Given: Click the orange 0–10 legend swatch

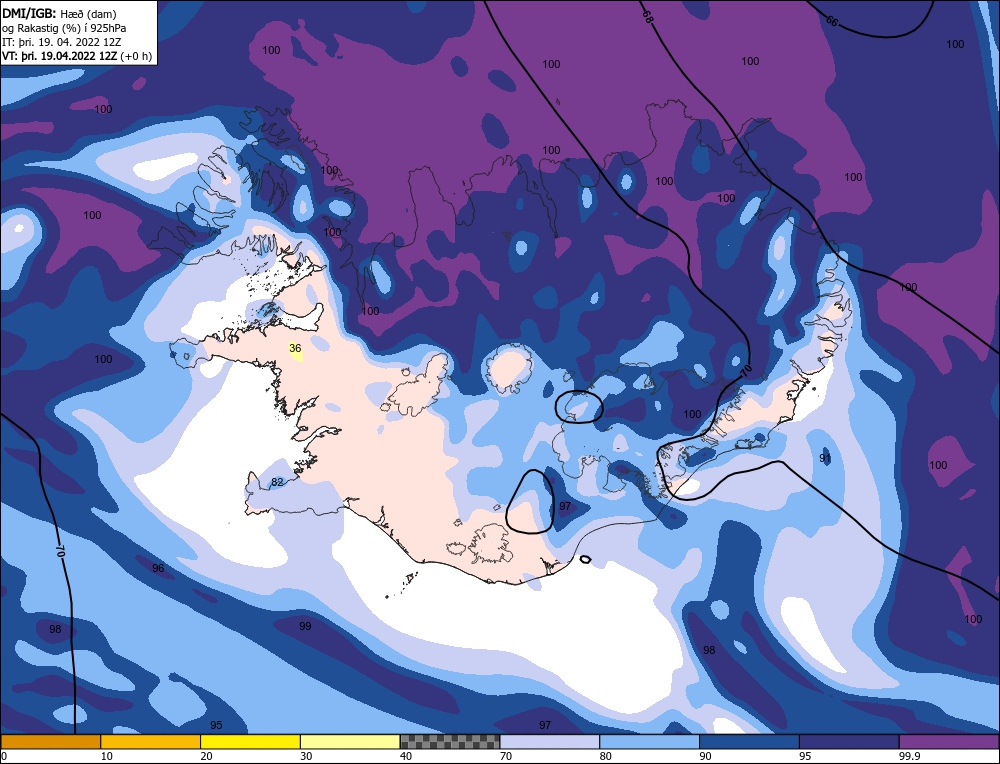Looking at the screenshot, I should point(51,741).
